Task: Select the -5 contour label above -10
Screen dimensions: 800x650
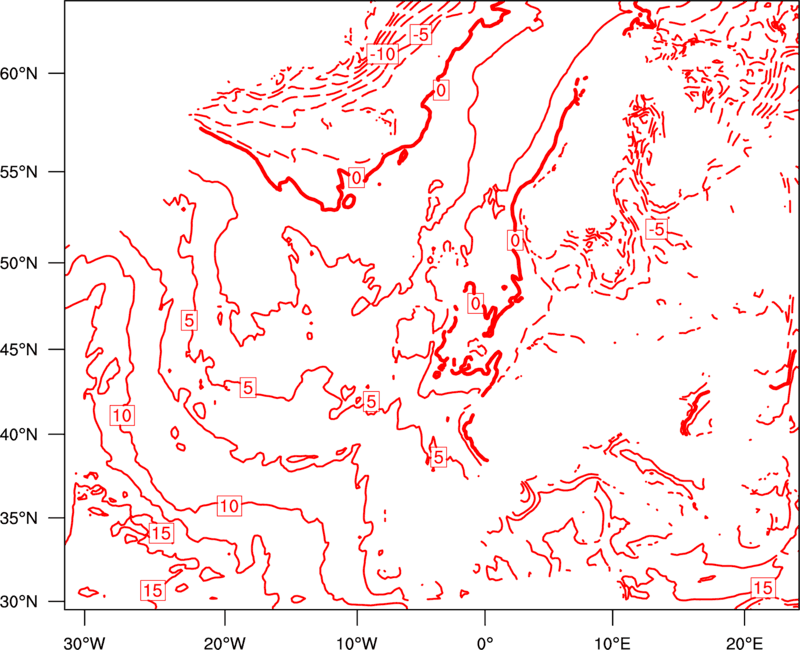Action: pos(420,34)
